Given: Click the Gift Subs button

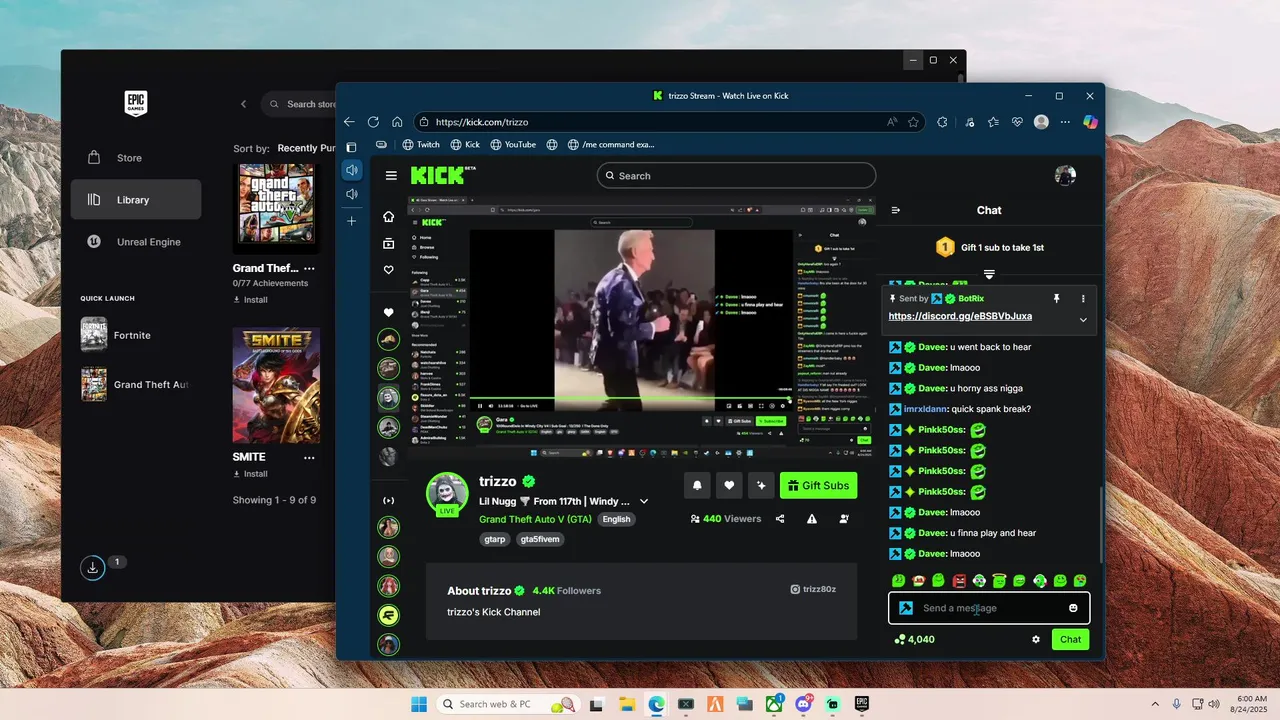Looking at the screenshot, I should pyautogui.click(x=818, y=485).
